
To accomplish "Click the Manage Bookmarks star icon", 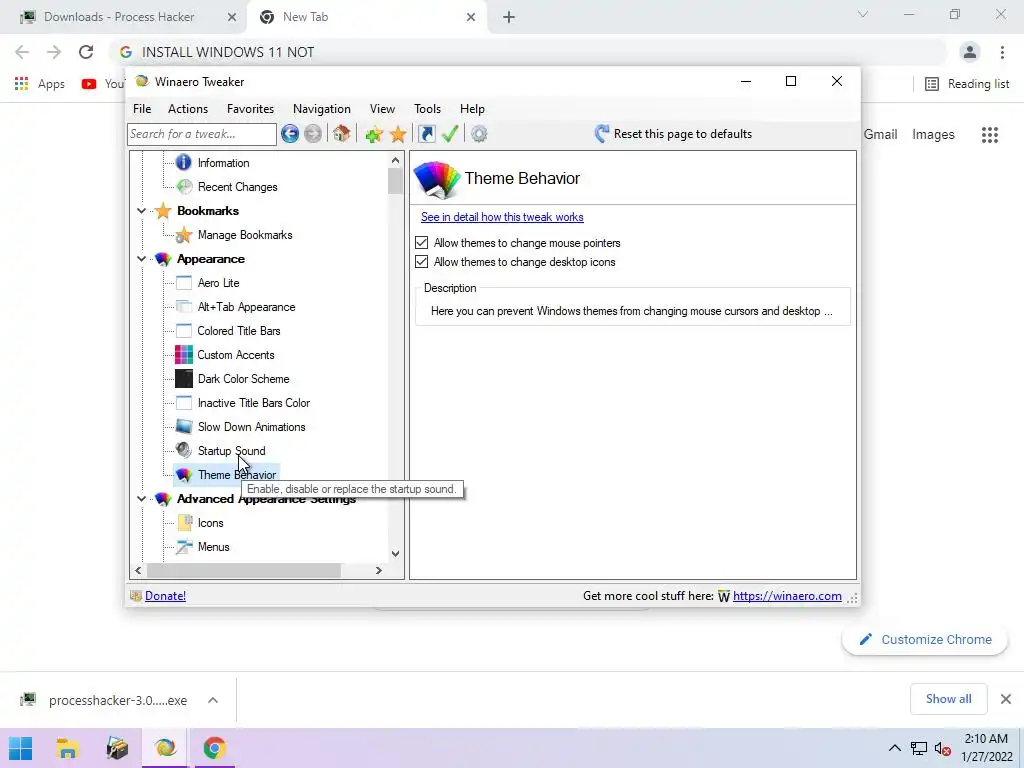I will [184, 235].
